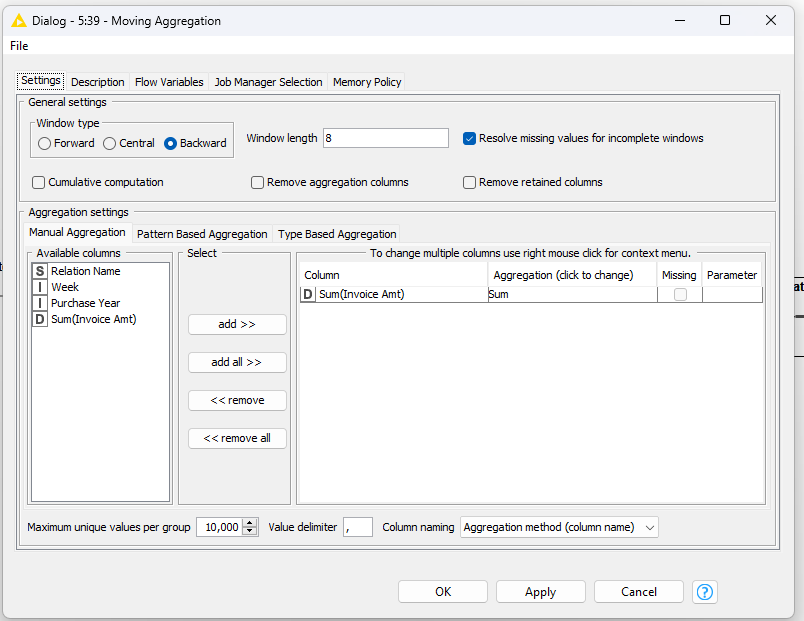Open the Column naming dropdown
This screenshot has width=804, height=621.
[x=559, y=527]
